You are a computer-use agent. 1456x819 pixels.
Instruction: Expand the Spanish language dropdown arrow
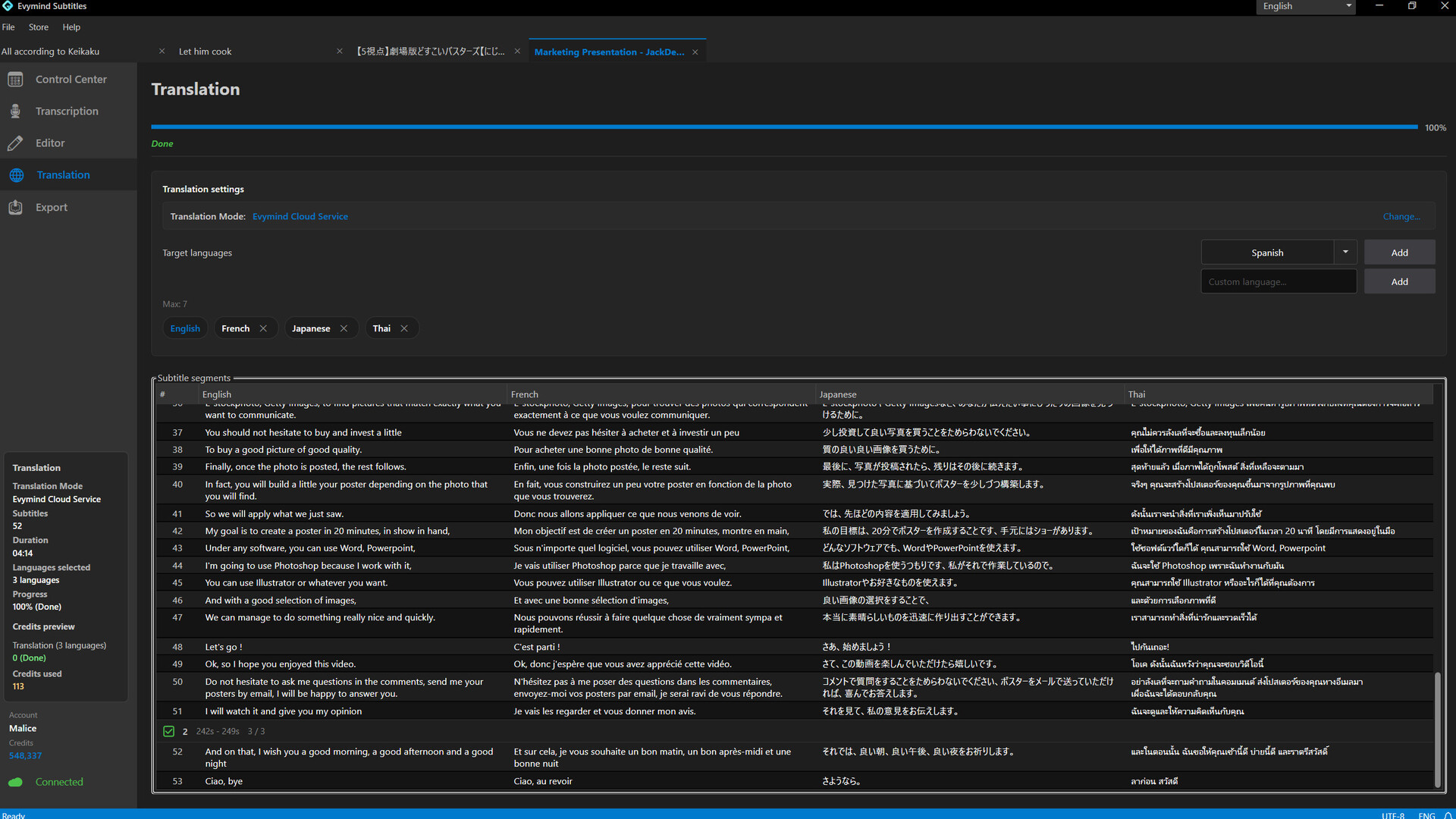[1345, 253]
